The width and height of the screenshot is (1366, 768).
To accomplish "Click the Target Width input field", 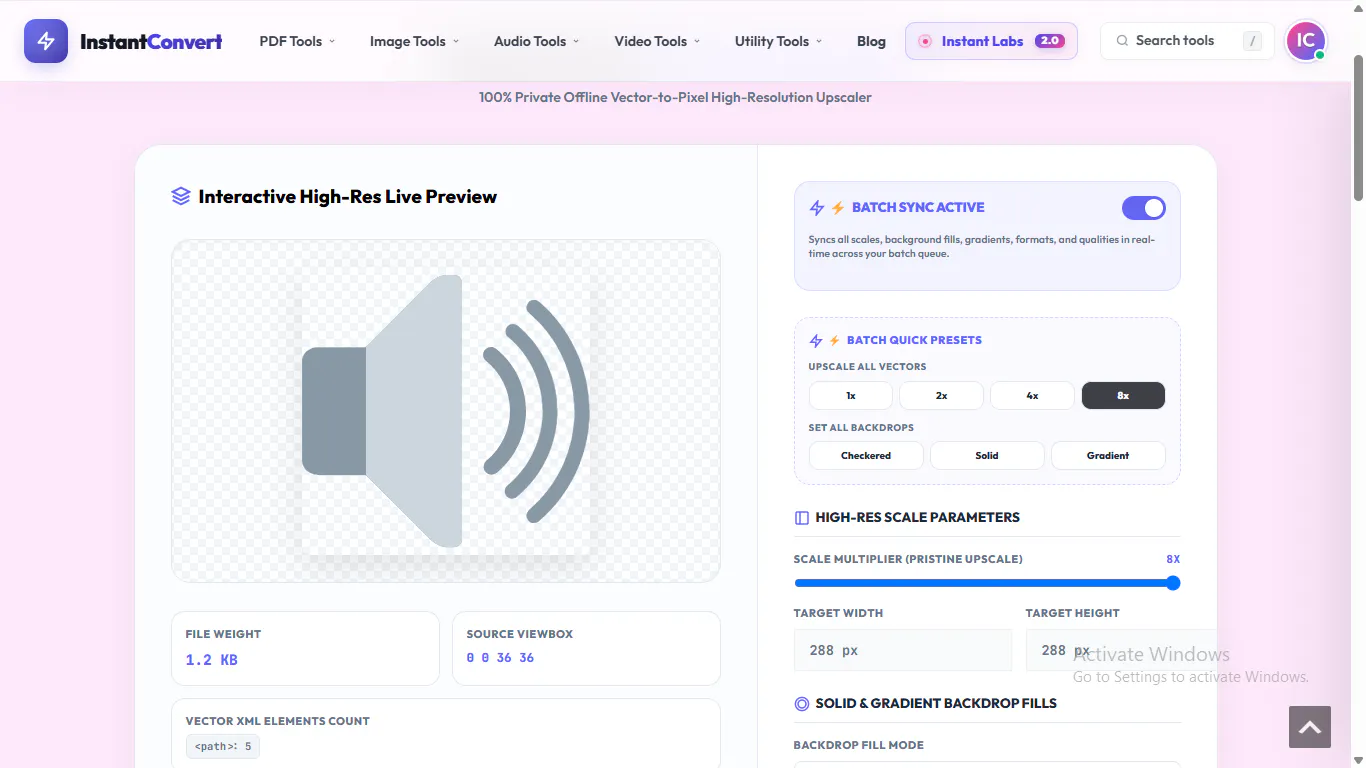I will point(903,650).
